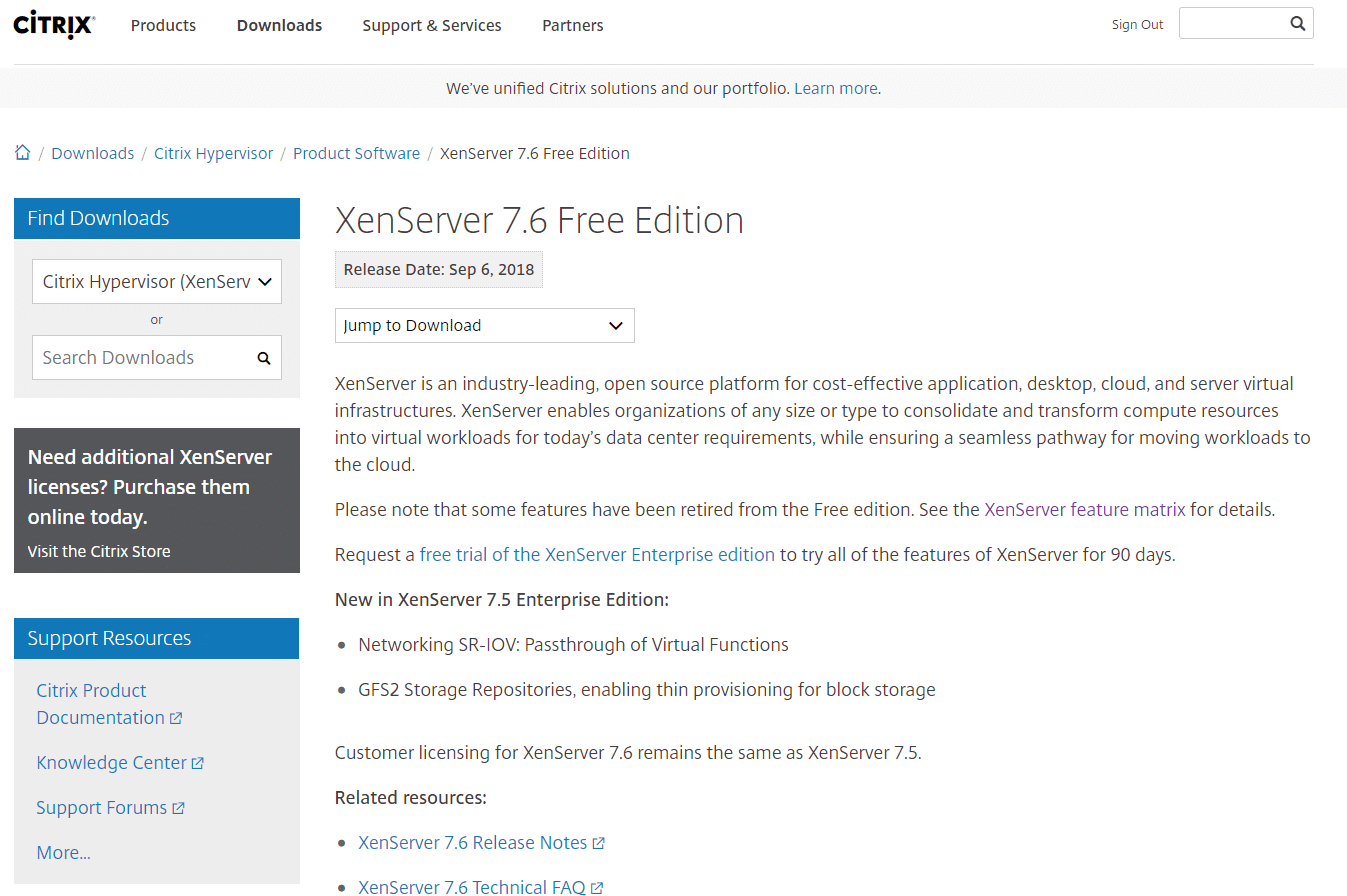Open the Support & Services menu

(x=432, y=25)
